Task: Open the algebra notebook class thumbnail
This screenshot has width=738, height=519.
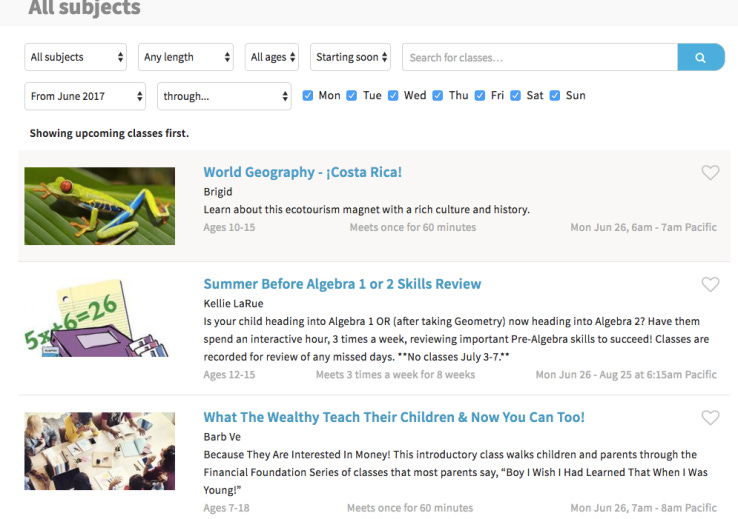Action: 96,318
